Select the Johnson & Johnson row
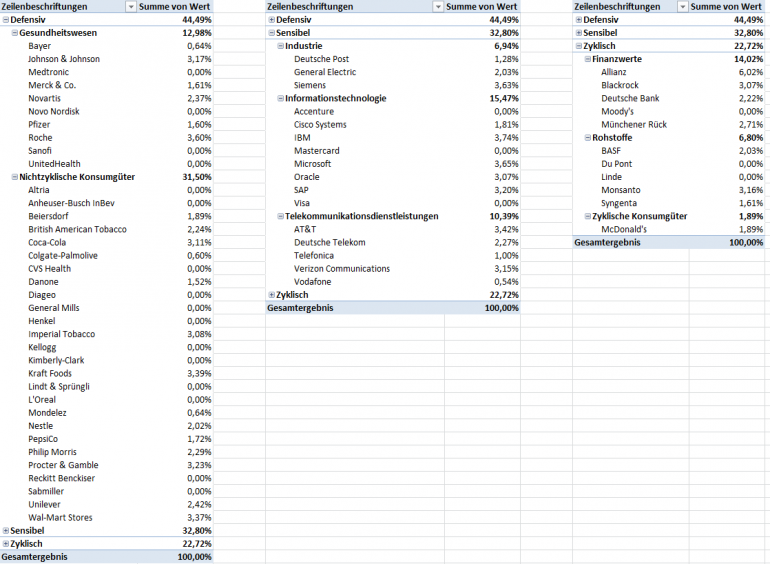The width and height of the screenshot is (770, 564). [107, 59]
